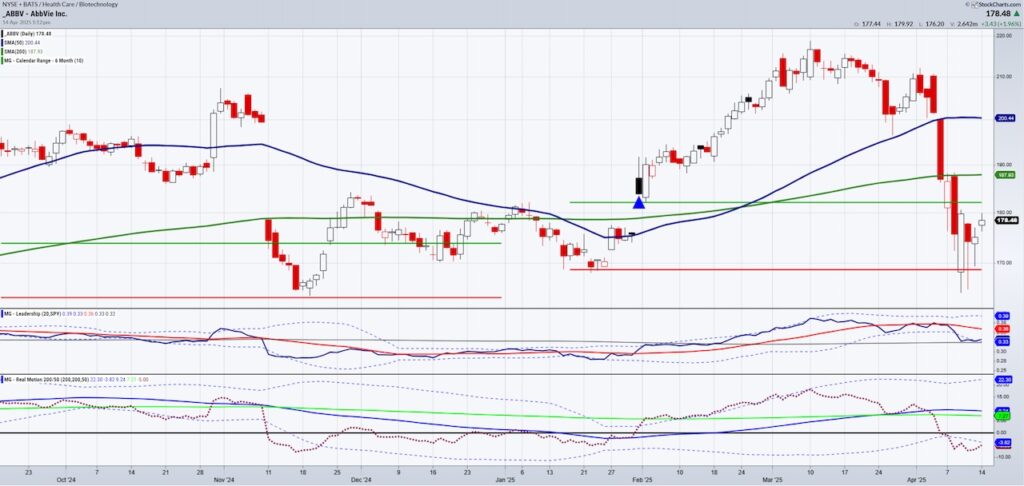Click the _ABBV - AbbVie Inc. title
1024x486 pixels.
pos(35,14)
